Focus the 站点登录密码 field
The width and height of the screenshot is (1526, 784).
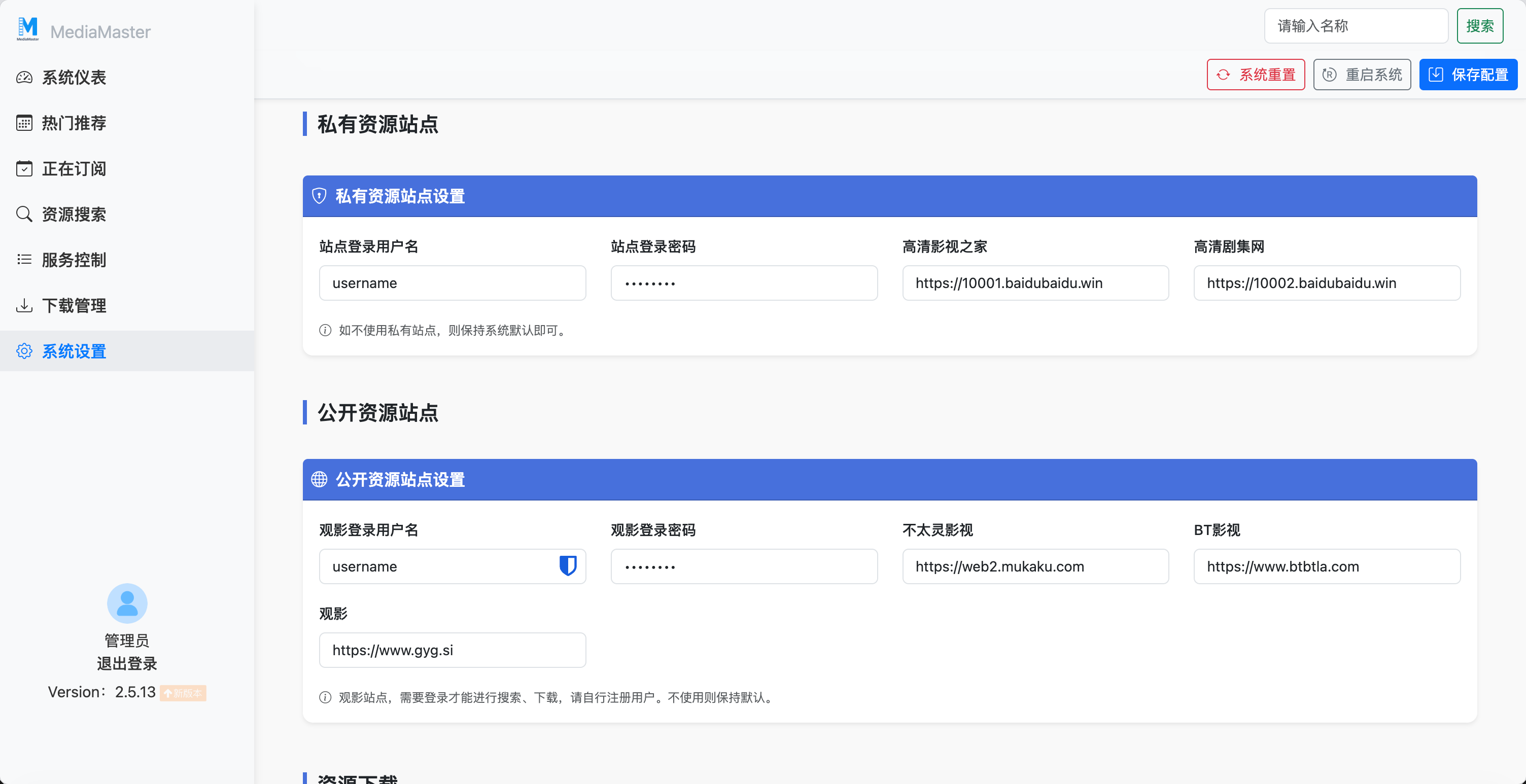744,283
